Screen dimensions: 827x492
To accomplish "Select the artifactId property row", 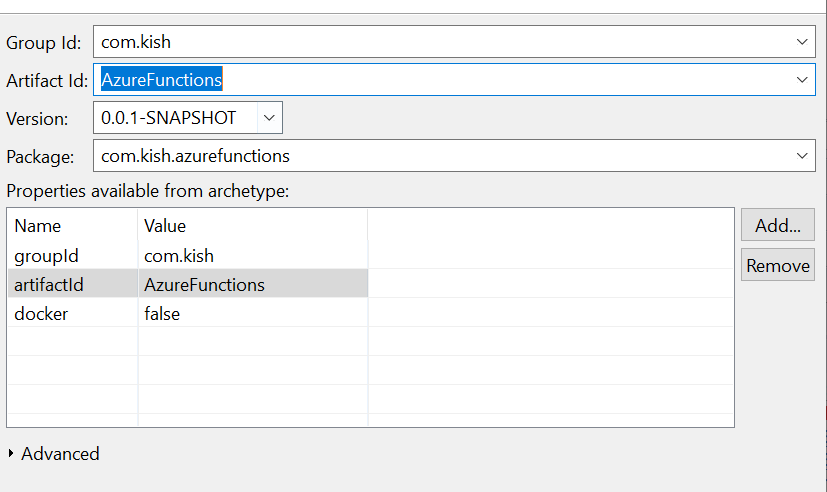I will (x=49, y=285).
